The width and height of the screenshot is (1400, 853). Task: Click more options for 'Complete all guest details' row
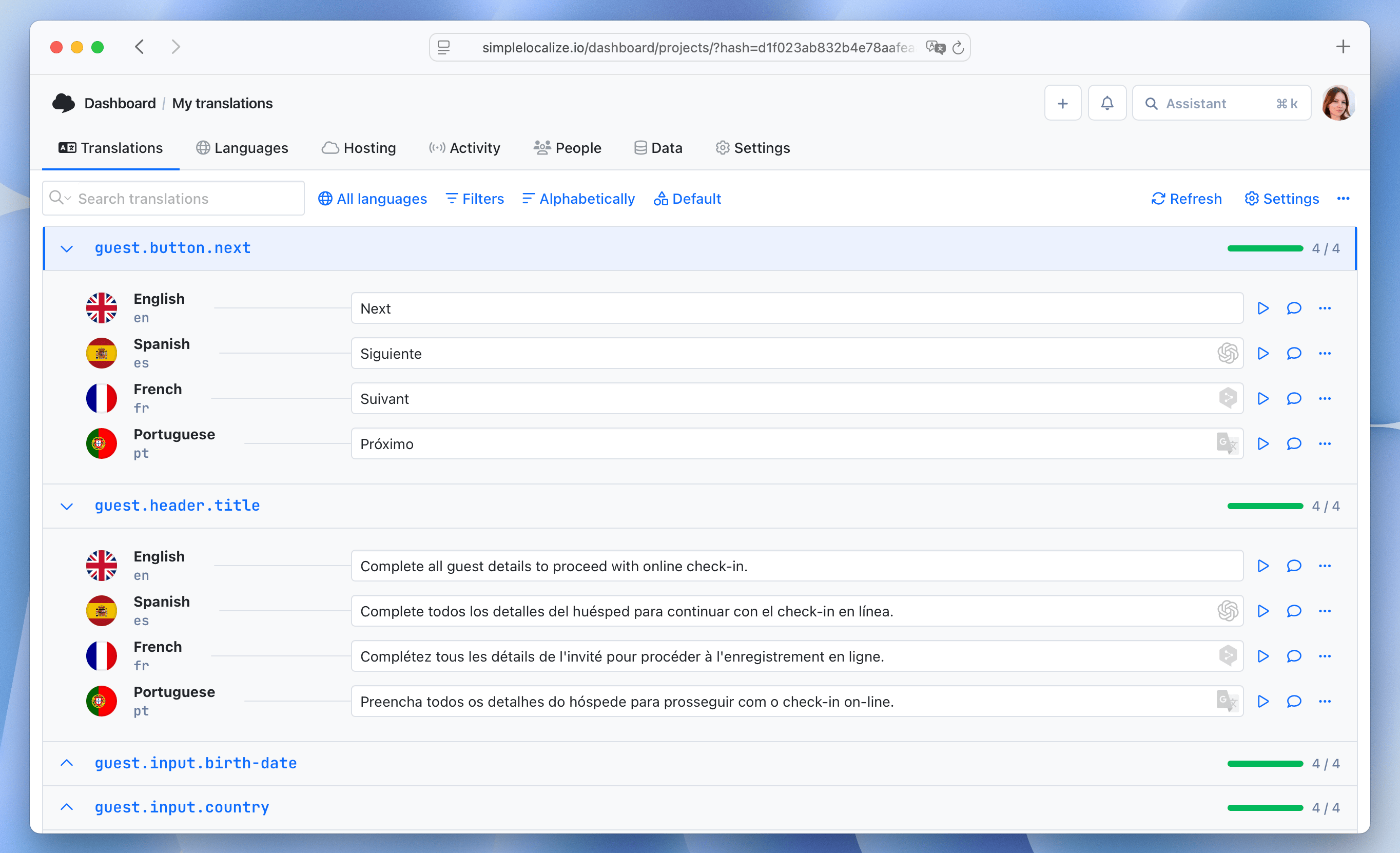coord(1325,566)
